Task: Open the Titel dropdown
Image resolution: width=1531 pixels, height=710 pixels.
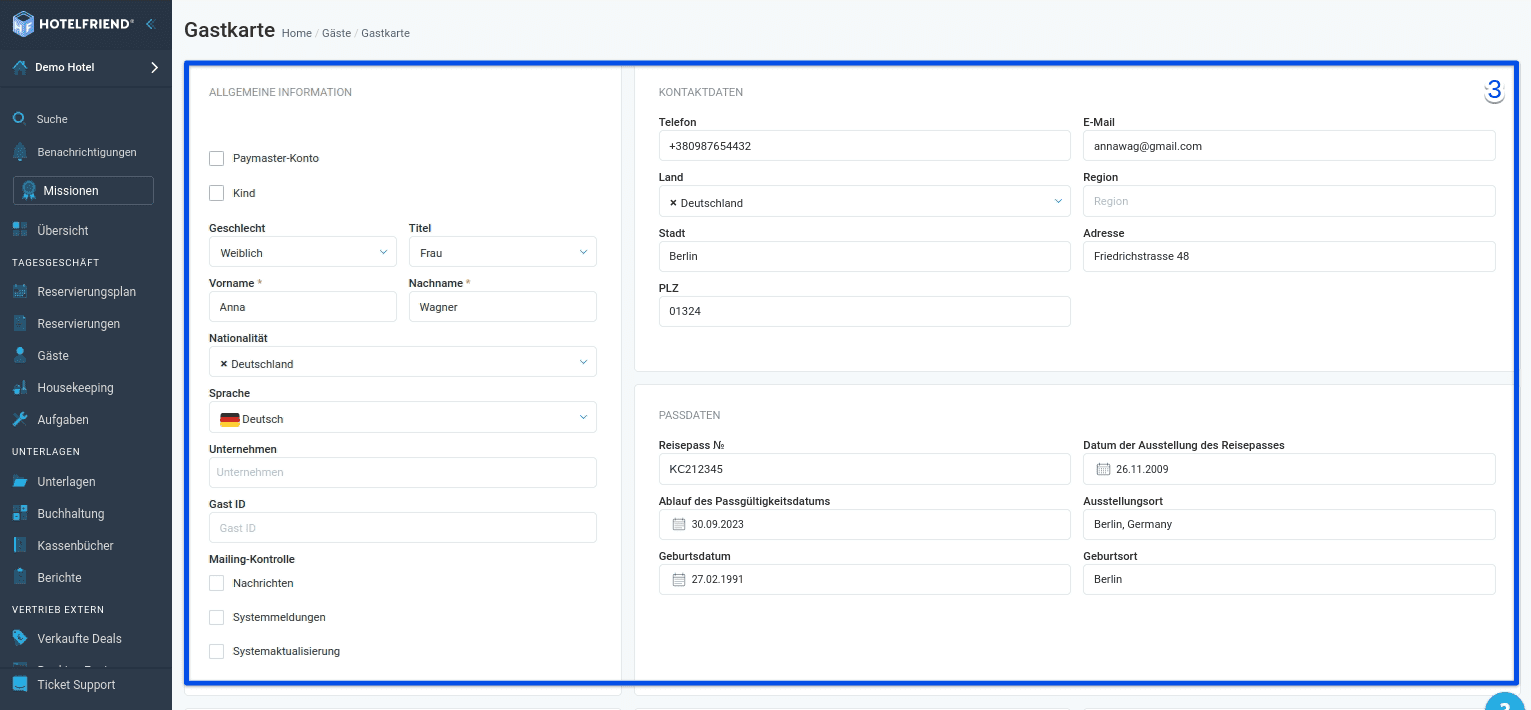Action: (503, 252)
